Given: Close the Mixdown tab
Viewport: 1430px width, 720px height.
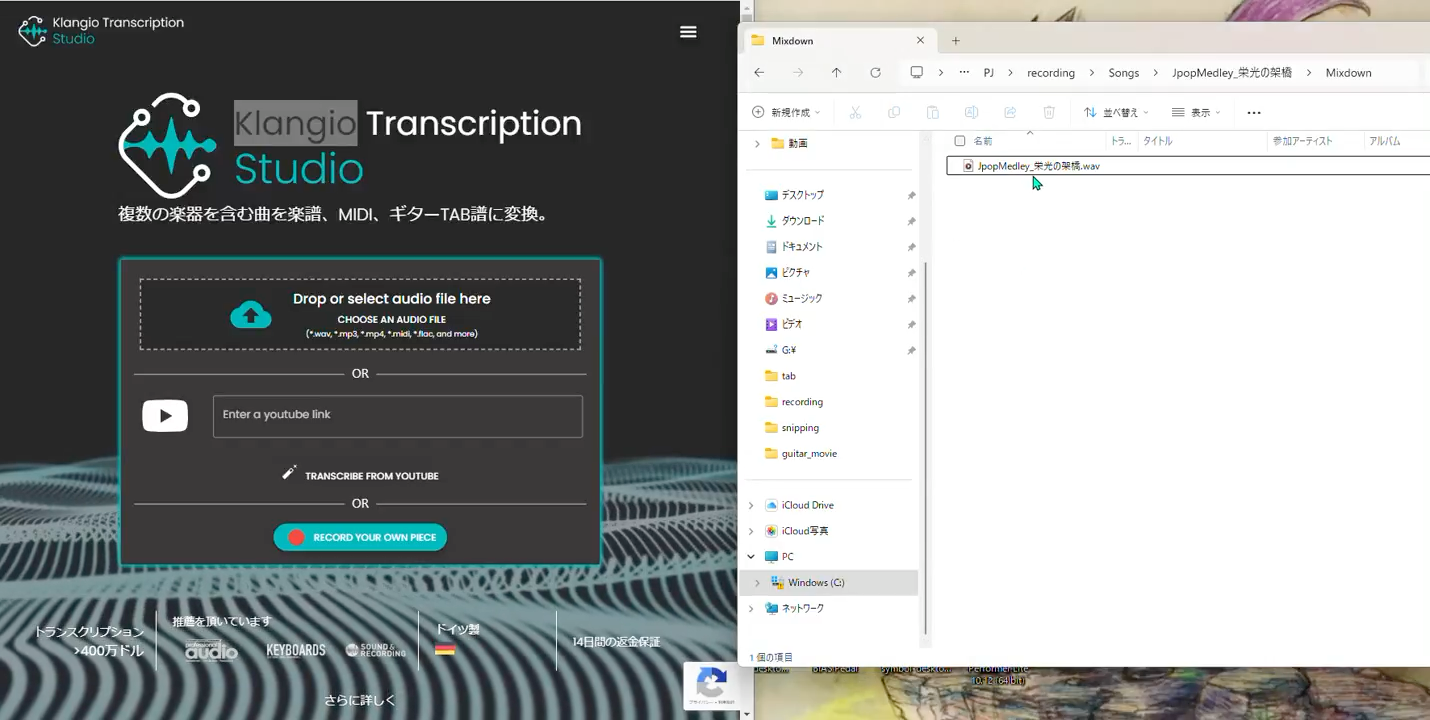Looking at the screenshot, I should pyautogui.click(x=920, y=41).
